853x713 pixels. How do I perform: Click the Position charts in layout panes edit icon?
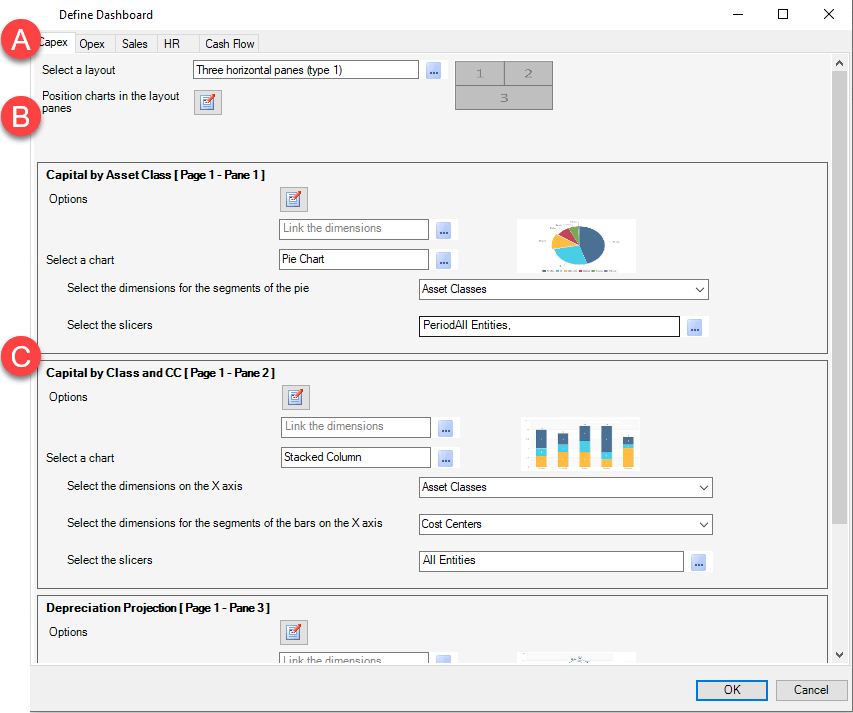208,102
